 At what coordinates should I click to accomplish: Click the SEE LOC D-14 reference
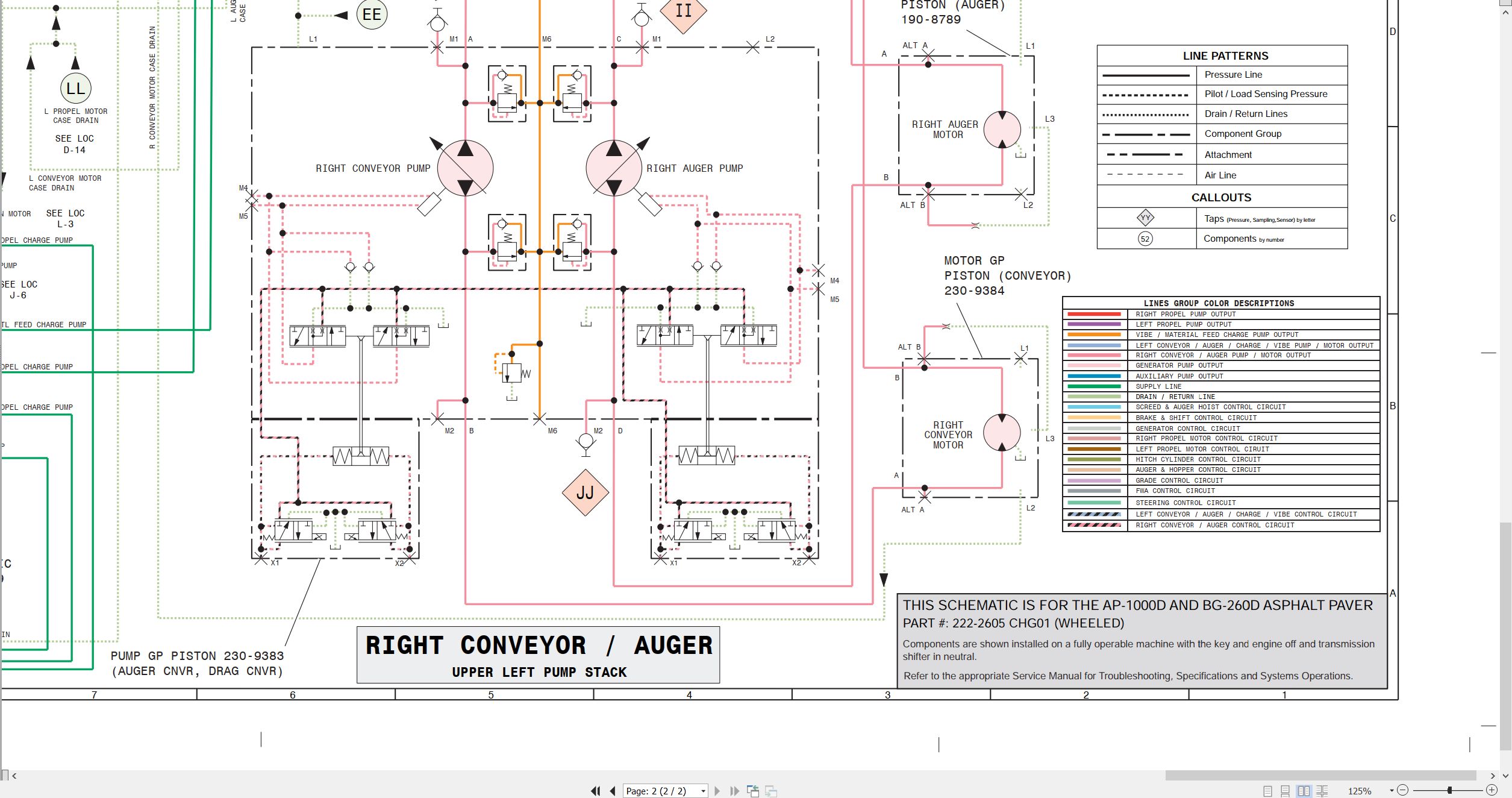(75, 144)
